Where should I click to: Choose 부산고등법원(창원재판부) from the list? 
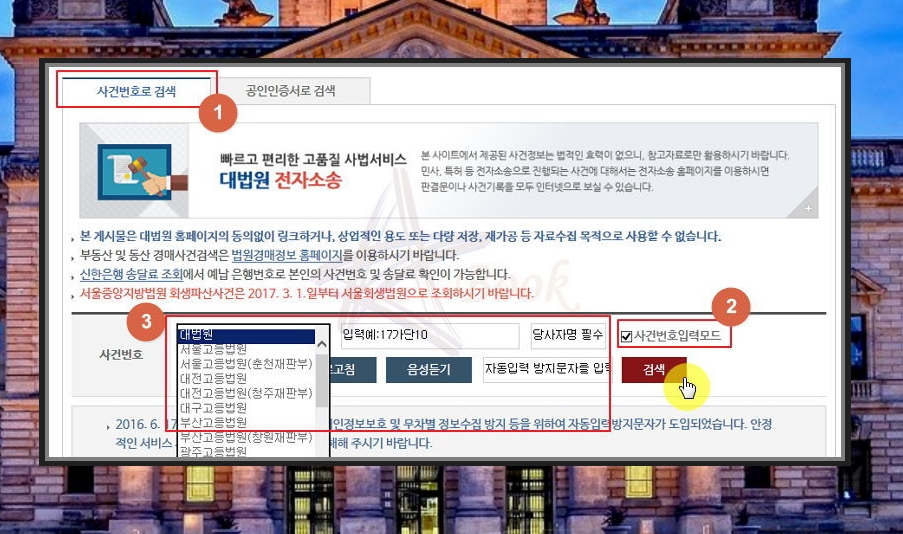[x=246, y=437]
